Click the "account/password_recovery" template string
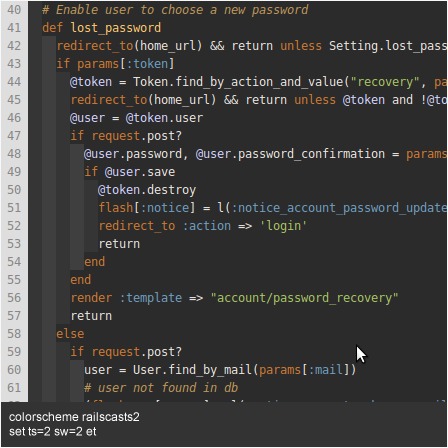Viewport: 448px width, 448px height. click(304, 298)
